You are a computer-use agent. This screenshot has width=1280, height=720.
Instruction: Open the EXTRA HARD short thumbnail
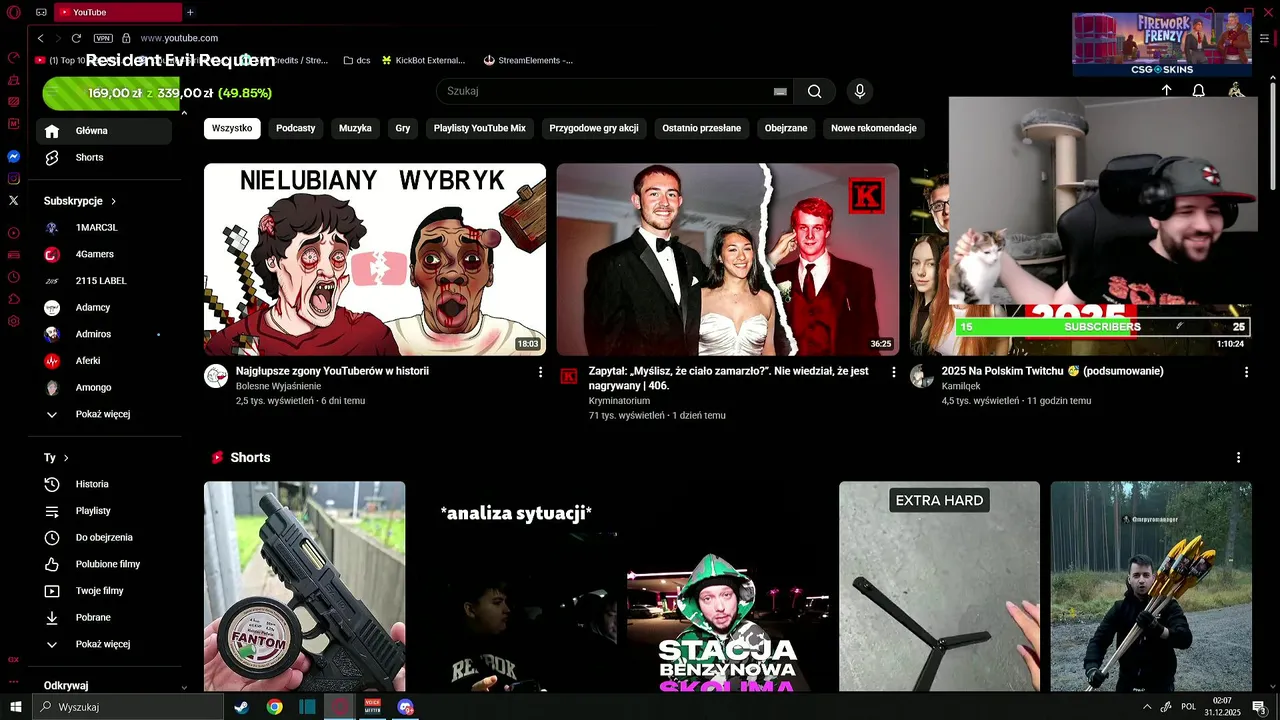939,586
